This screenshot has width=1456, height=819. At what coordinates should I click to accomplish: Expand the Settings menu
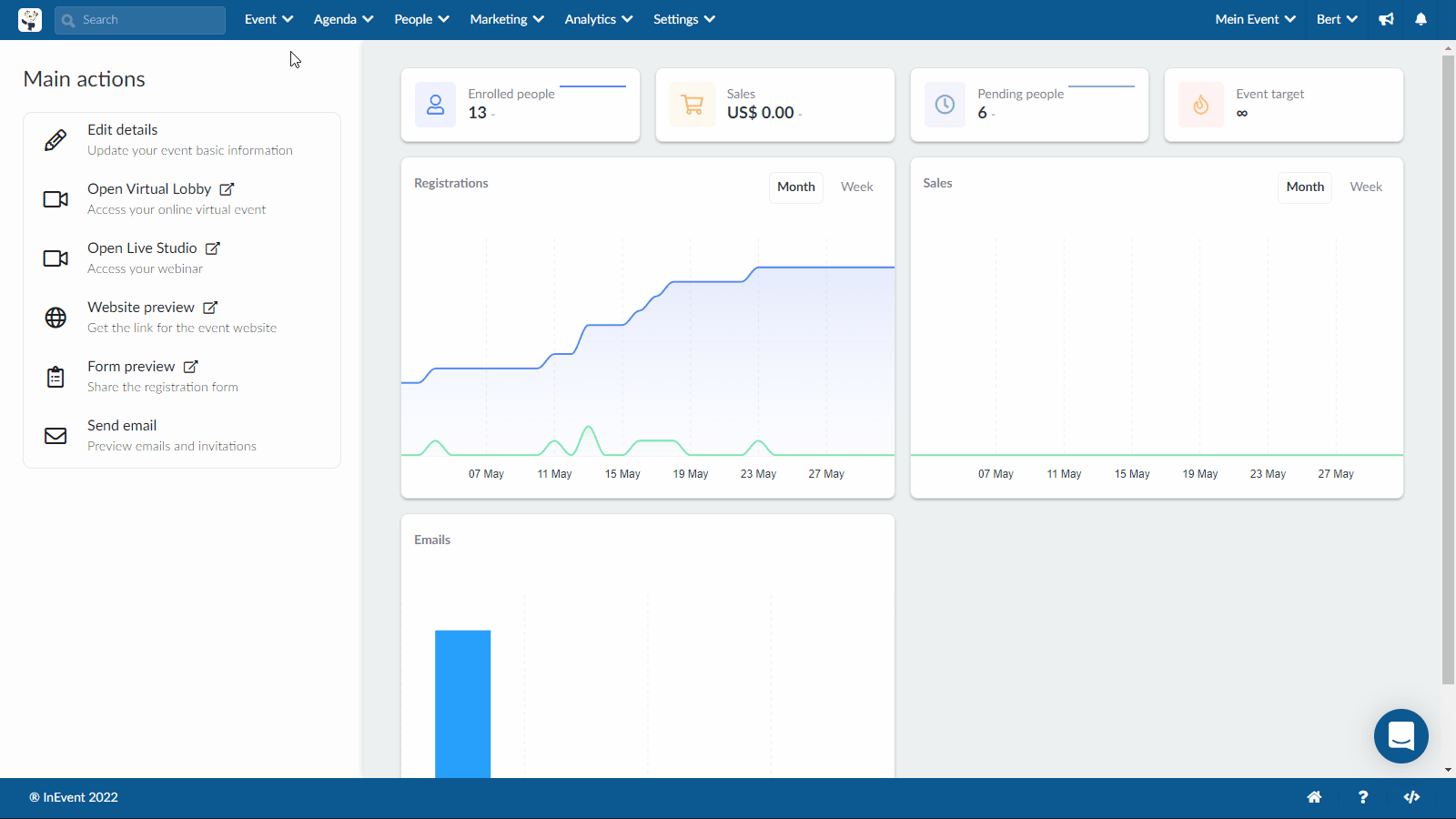pyautogui.click(x=684, y=19)
